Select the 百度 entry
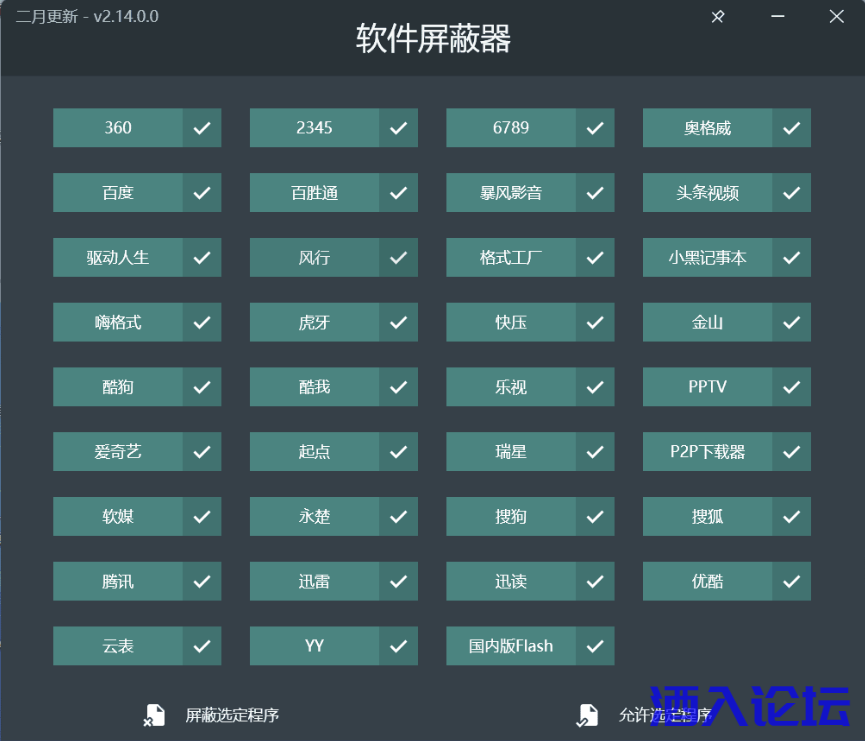This screenshot has height=741, width=865. click(x=118, y=193)
